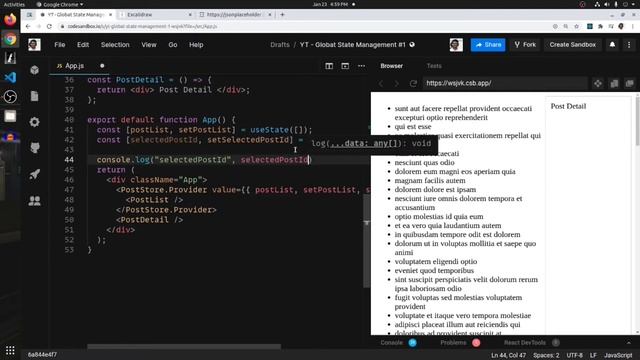Show applications grid in the dock

[10, 350]
